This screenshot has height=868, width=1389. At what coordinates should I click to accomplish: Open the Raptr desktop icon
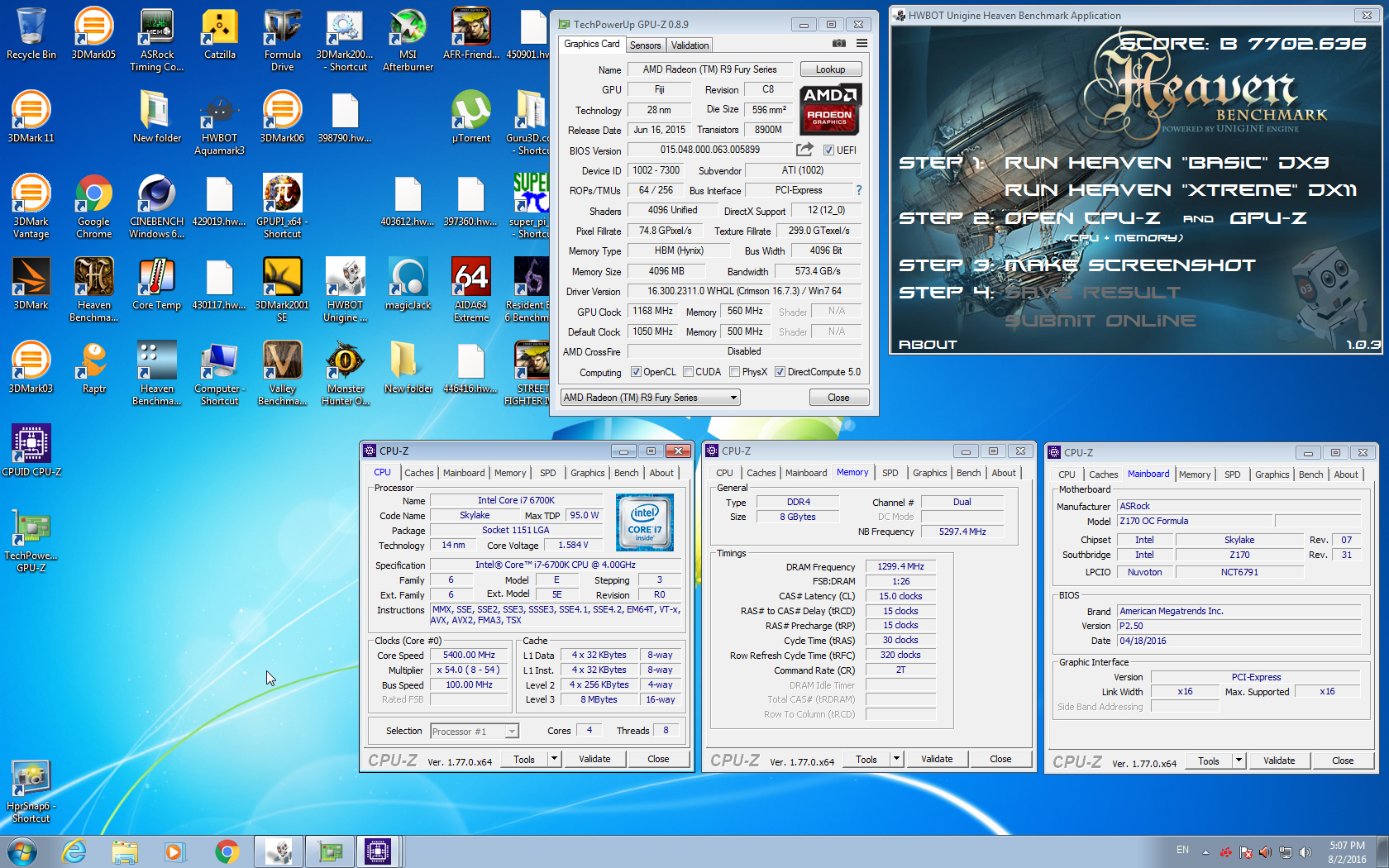93,368
